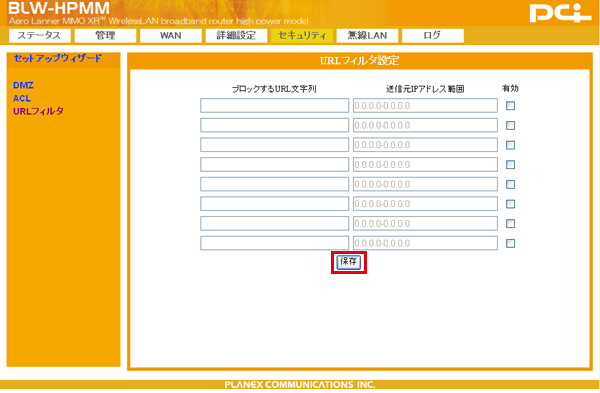Go to the 詳細設定 tab

tap(236, 36)
